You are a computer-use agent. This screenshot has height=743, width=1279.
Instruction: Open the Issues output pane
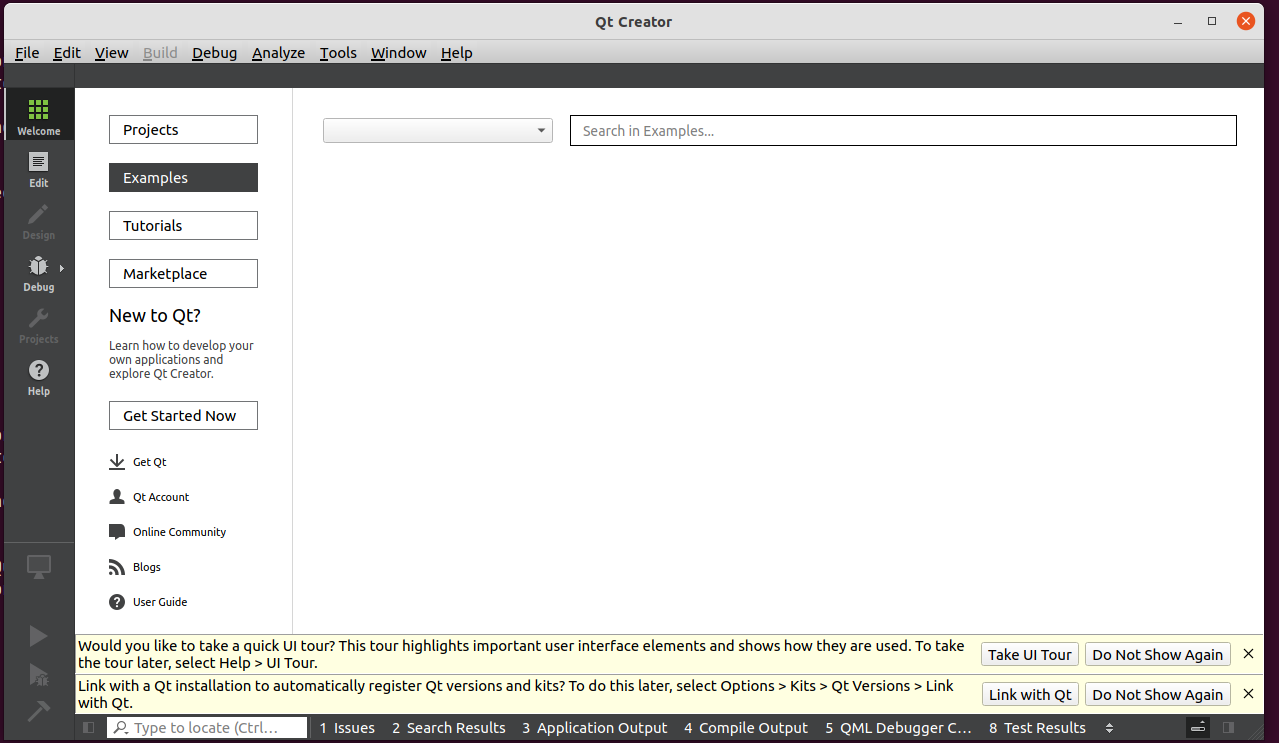pyautogui.click(x=347, y=728)
